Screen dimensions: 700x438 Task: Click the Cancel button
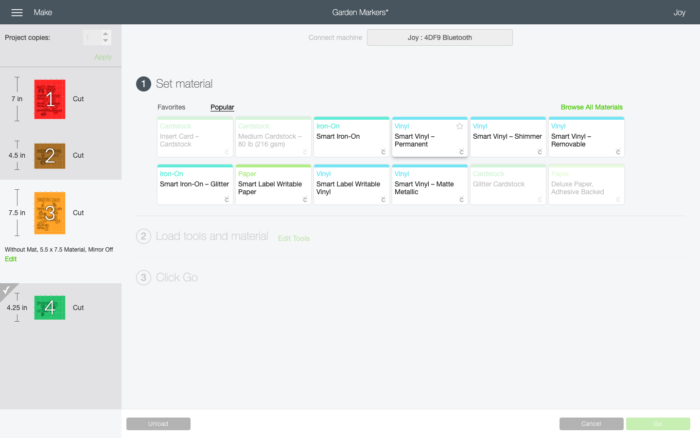click(x=592, y=424)
